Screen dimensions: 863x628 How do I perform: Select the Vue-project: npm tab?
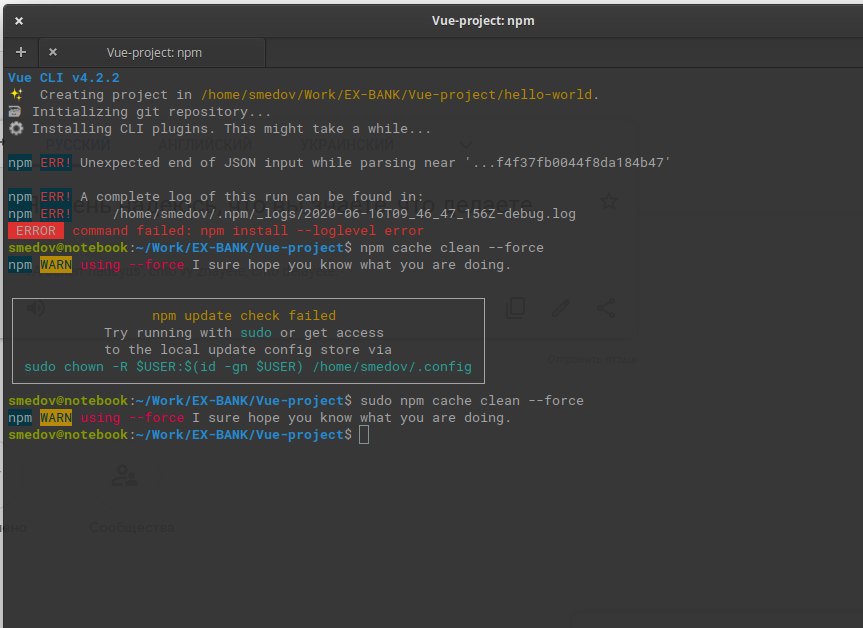tap(152, 53)
